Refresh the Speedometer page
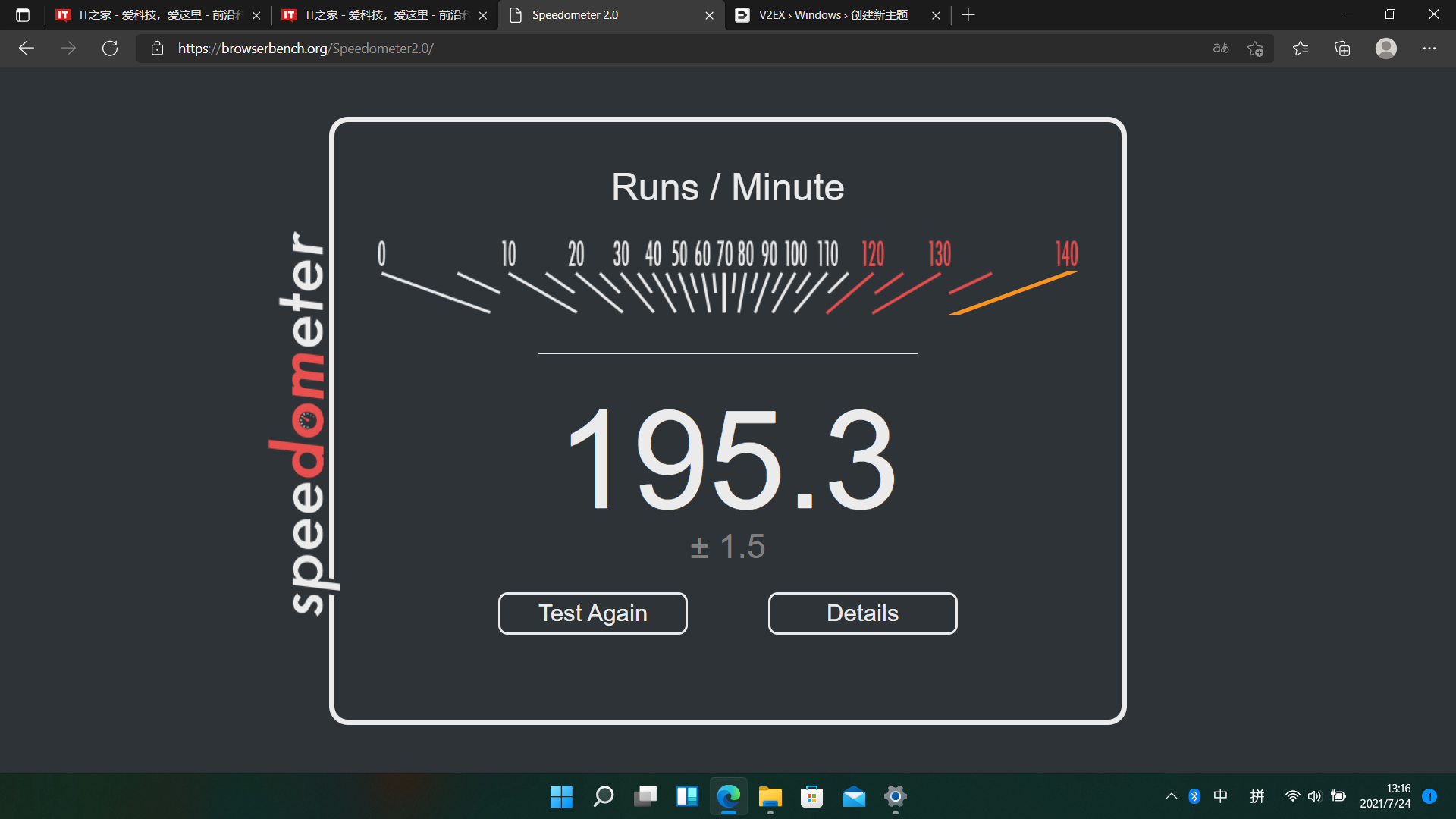The image size is (1456, 819). (x=110, y=49)
